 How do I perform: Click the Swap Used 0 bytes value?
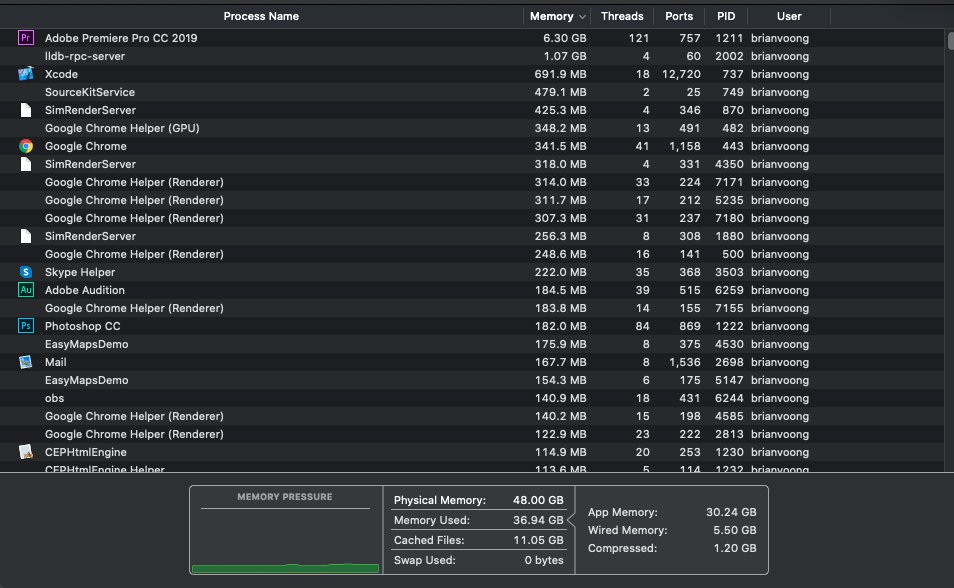[x=544, y=560]
